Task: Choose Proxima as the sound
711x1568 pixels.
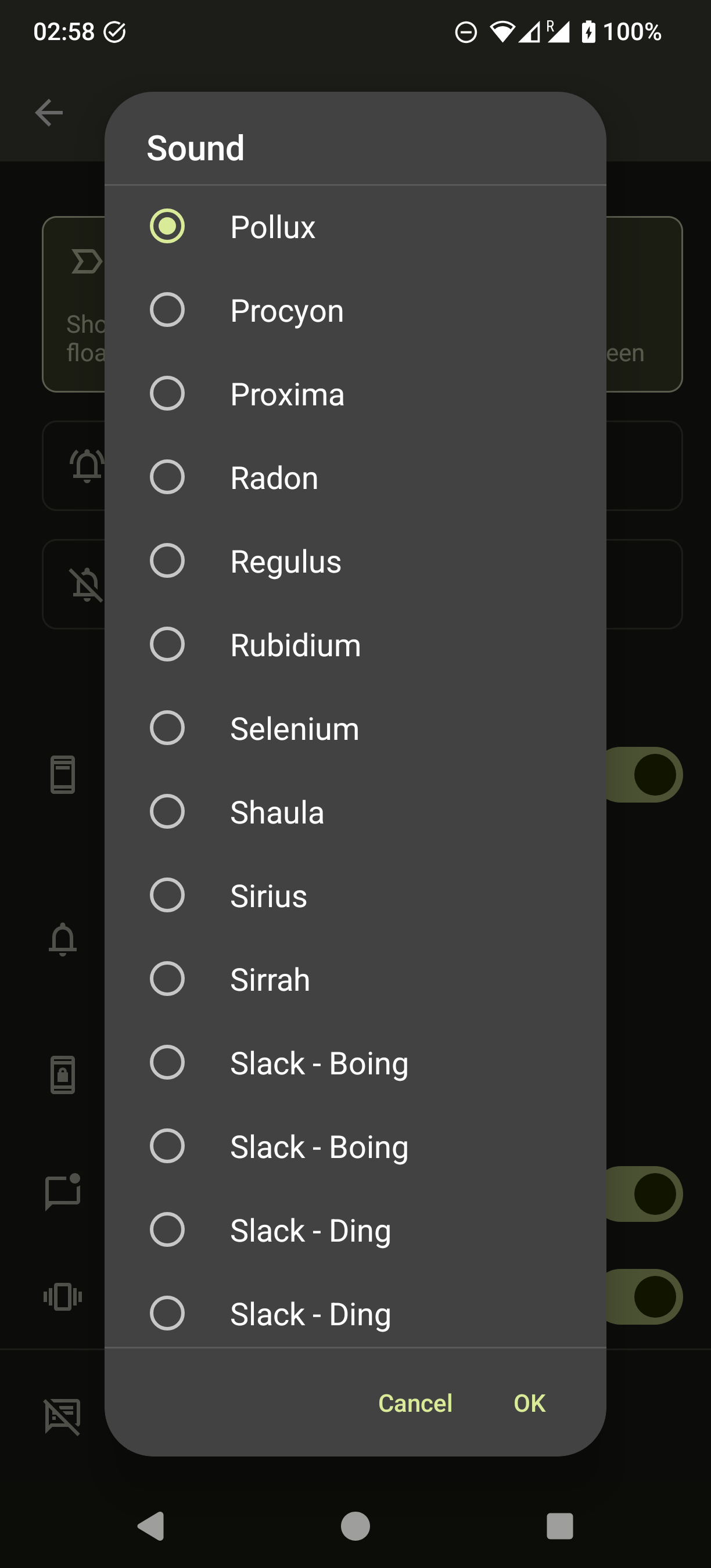Action: click(x=167, y=394)
